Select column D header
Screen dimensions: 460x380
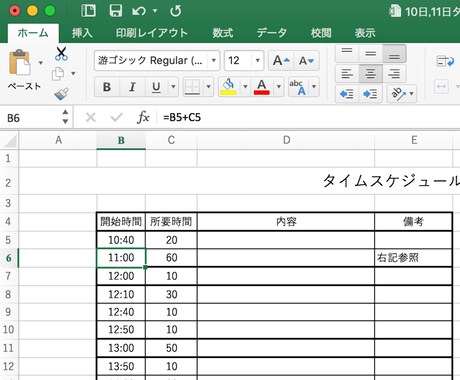tap(286, 140)
